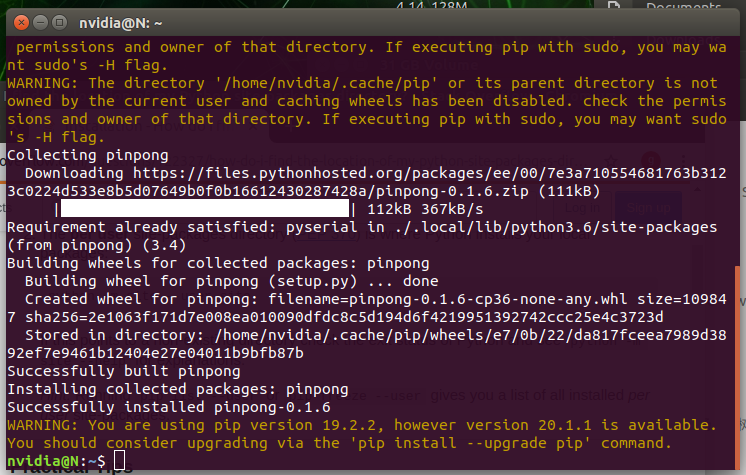Click the 'Requirement already satisfied: pyserial' line
Image resolution: width=746 pixels, height=475 pixels.
(x=362, y=236)
